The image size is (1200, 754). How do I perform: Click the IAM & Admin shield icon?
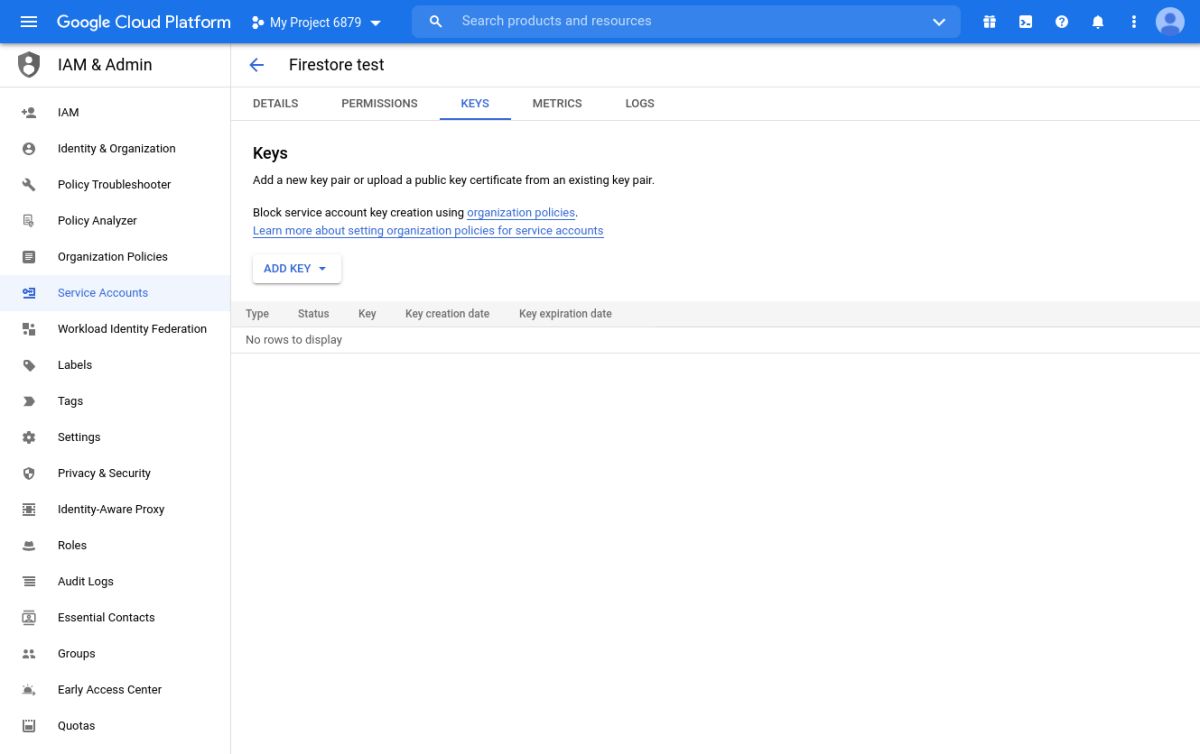29,65
